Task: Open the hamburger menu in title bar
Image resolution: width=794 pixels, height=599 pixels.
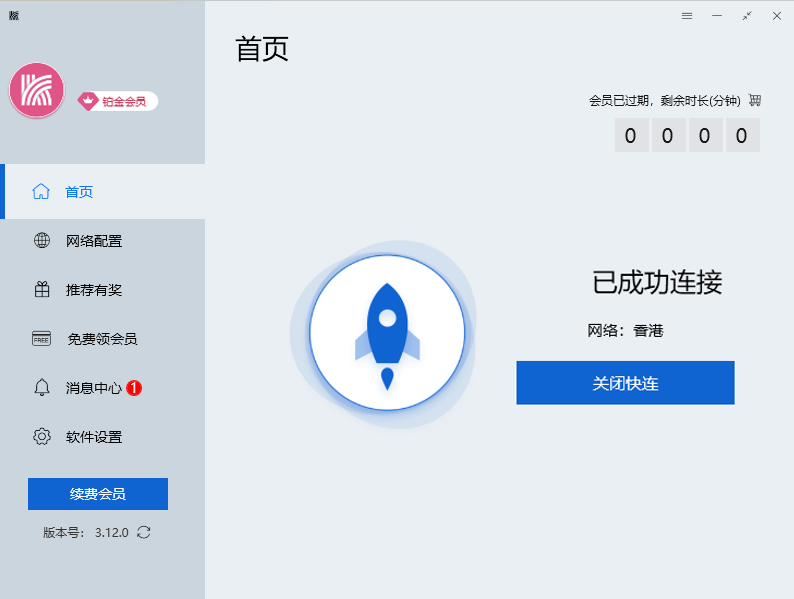Action: (687, 16)
